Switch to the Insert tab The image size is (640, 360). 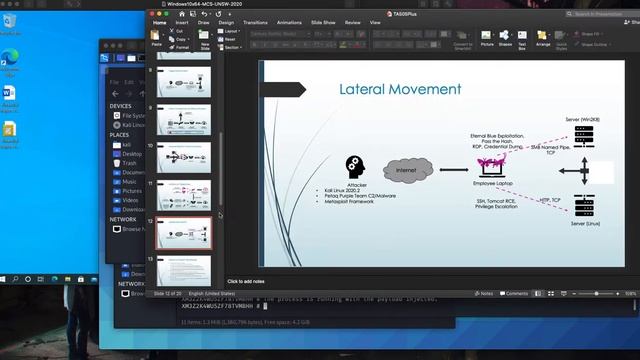(x=182, y=22)
